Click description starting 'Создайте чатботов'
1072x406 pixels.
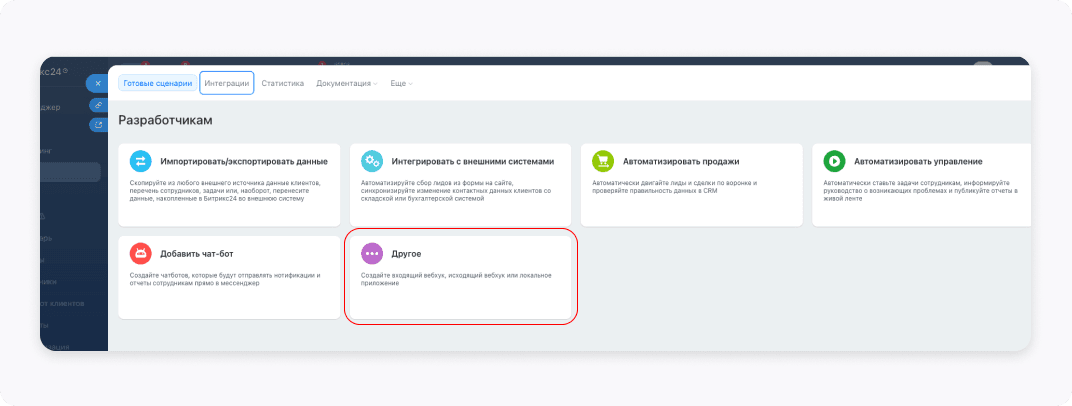(225, 279)
